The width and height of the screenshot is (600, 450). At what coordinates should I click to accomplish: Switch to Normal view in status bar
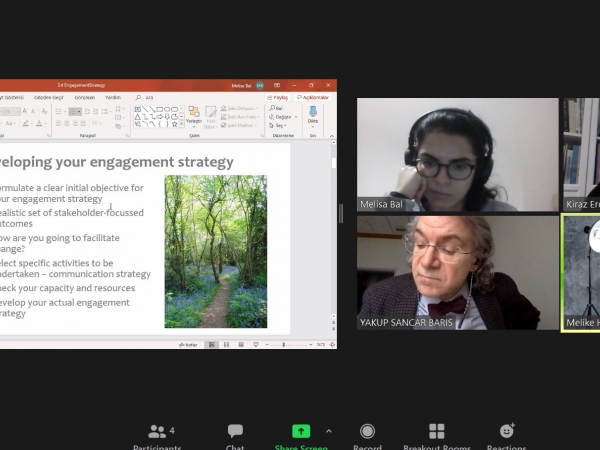212,345
